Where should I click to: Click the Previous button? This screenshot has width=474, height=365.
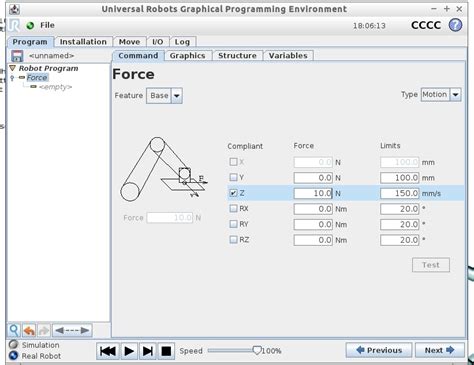tap(379, 350)
